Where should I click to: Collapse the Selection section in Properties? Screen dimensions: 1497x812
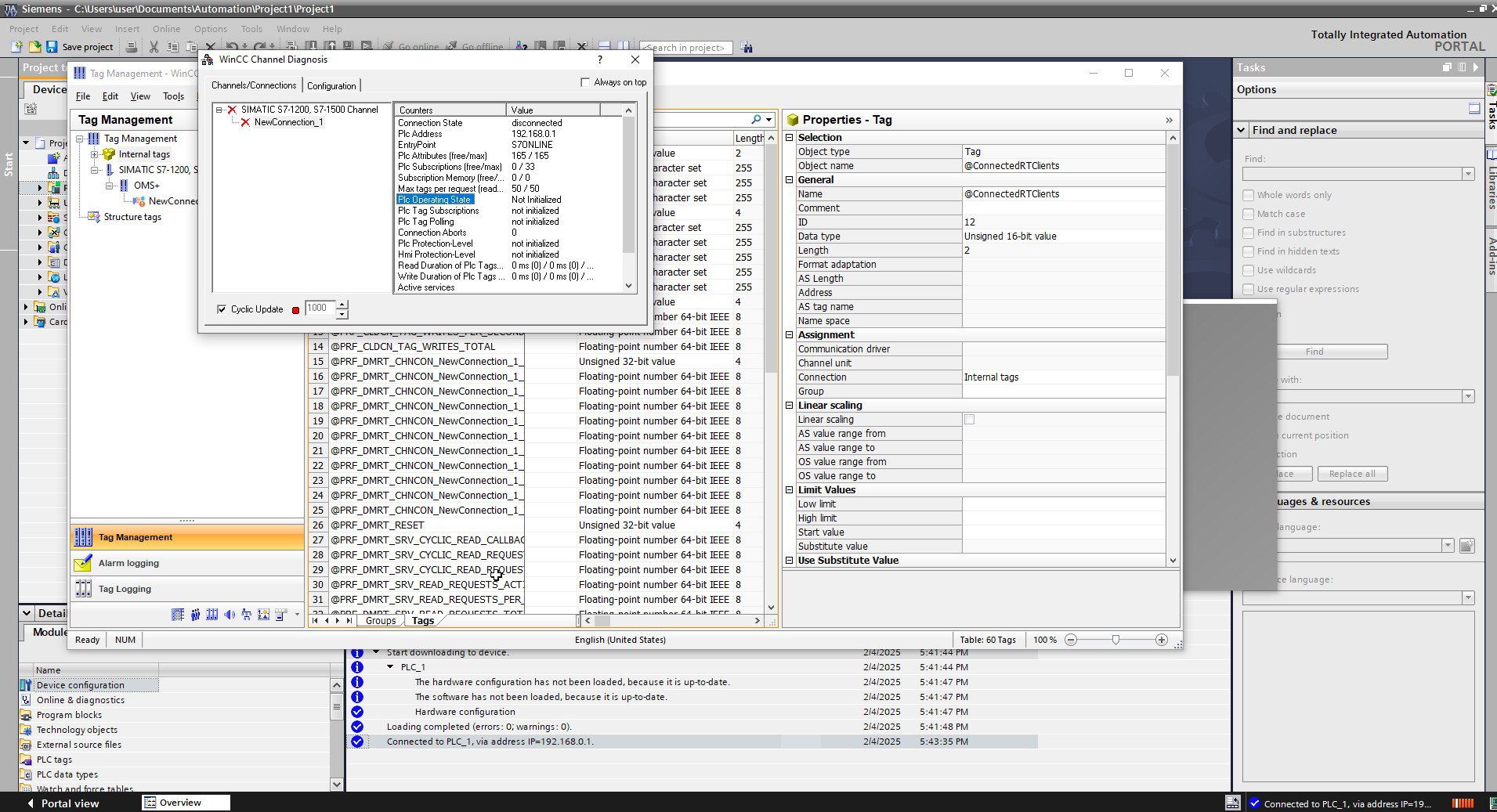pyautogui.click(x=790, y=137)
